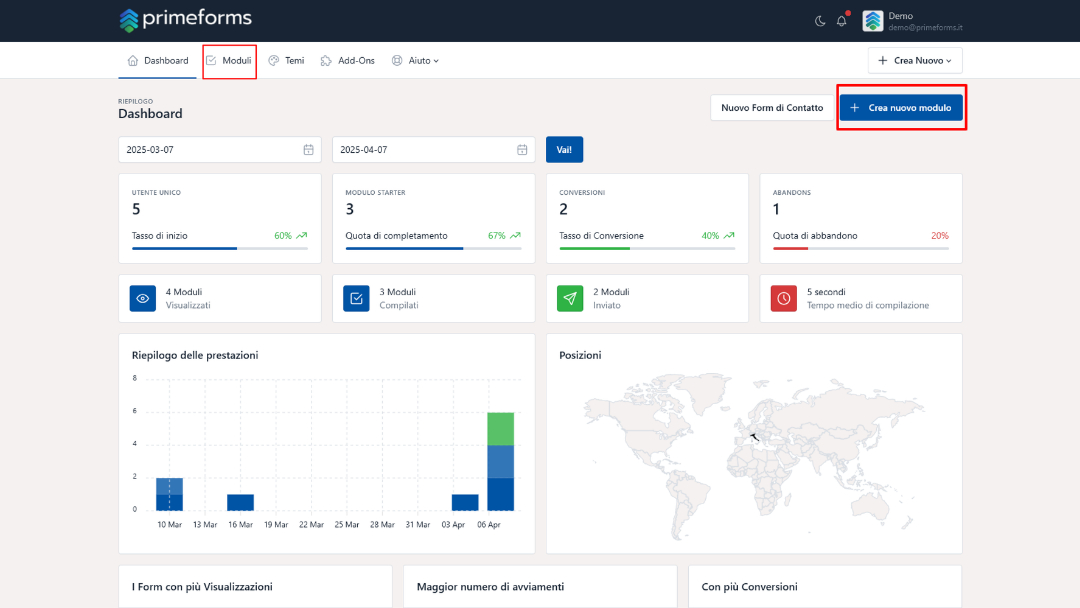
Task: Click the Conversioni card heading
Action: (x=582, y=193)
